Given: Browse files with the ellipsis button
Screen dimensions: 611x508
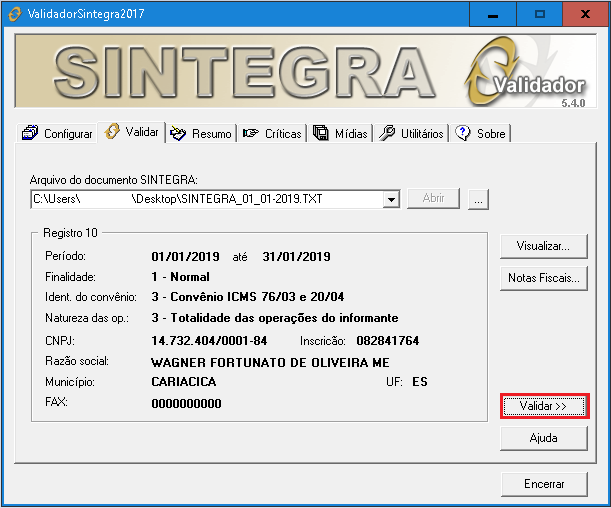Looking at the screenshot, I should (x=478, y=199).
